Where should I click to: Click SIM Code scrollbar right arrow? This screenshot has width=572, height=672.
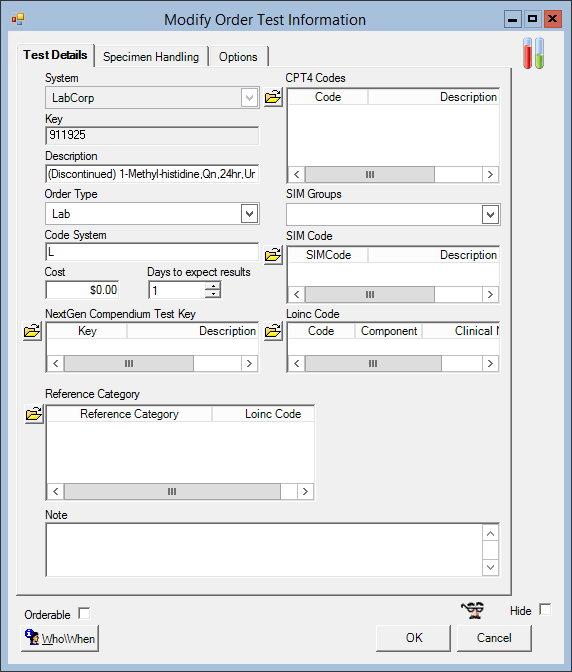[490, 294]
